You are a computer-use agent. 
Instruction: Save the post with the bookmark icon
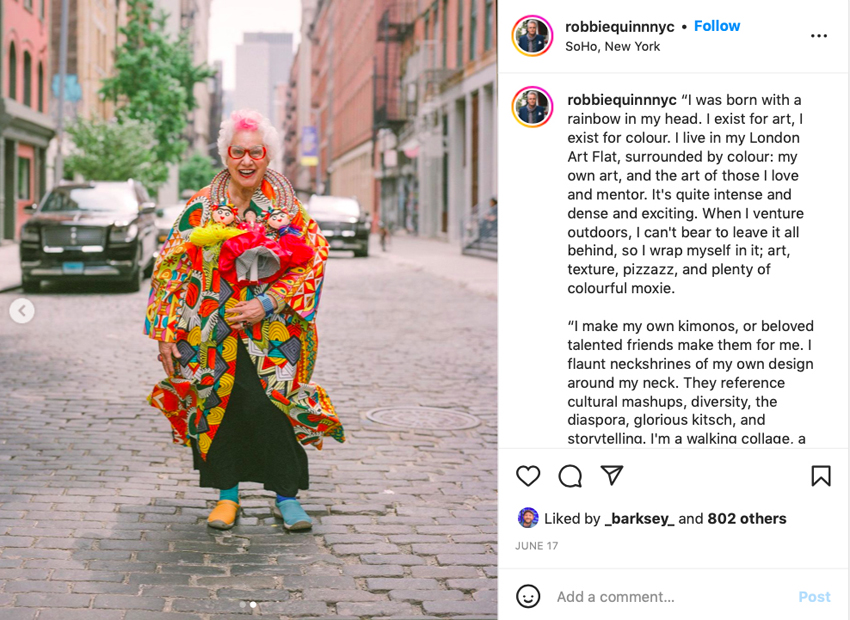pyautogui.click(x=821, y=476)
